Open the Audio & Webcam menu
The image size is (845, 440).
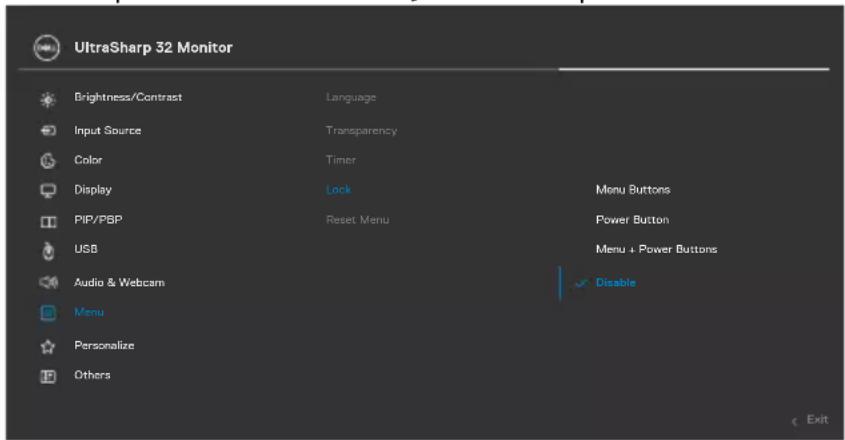tap(120, 282)
